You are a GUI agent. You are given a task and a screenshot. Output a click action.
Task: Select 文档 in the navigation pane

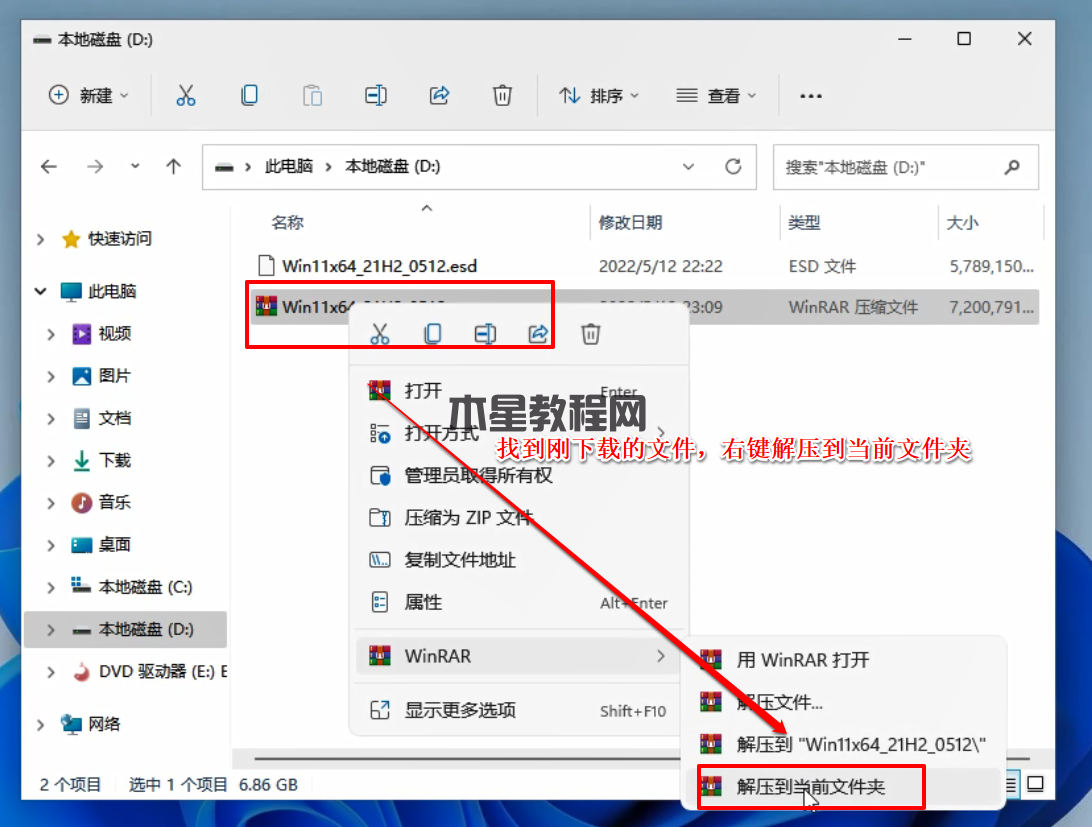tap(114, 419)
